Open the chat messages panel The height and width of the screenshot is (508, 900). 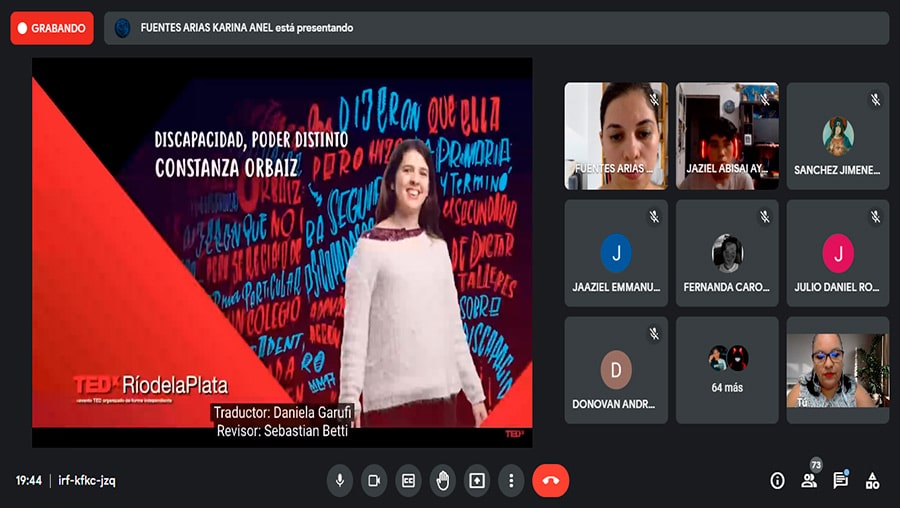(x=840, y=481)
